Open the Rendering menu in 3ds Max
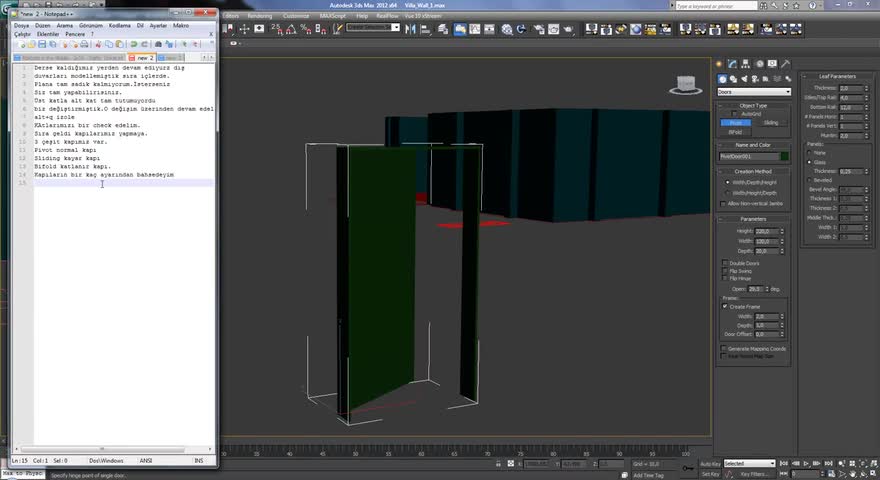 pyautogui.click(x=259, y=16)
